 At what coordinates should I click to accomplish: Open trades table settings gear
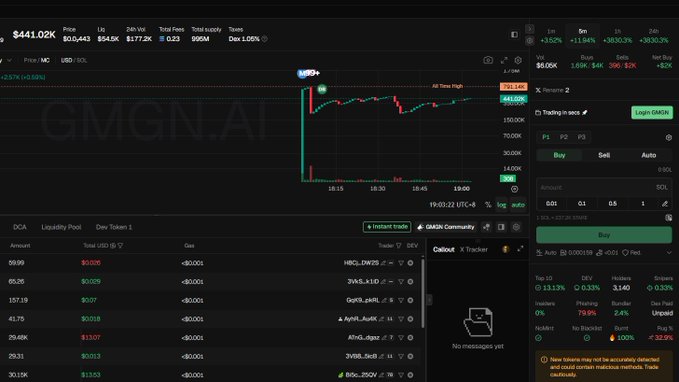[516, 227]
